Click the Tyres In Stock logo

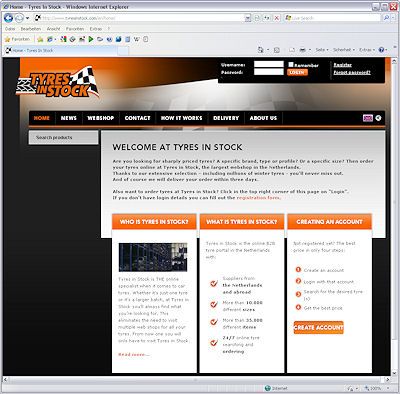58,82
